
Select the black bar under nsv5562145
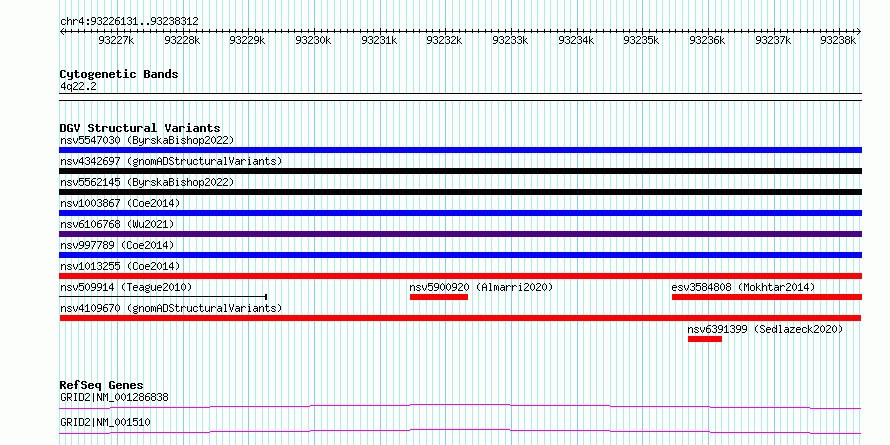[x=460, y=192]
